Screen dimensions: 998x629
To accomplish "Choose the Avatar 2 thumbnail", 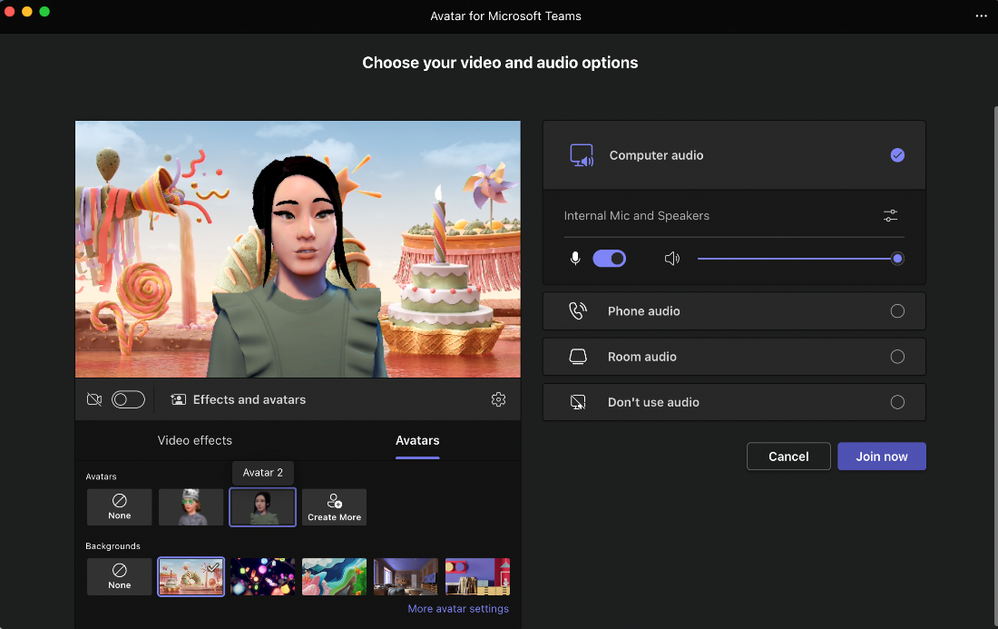I will coord(262,507).
